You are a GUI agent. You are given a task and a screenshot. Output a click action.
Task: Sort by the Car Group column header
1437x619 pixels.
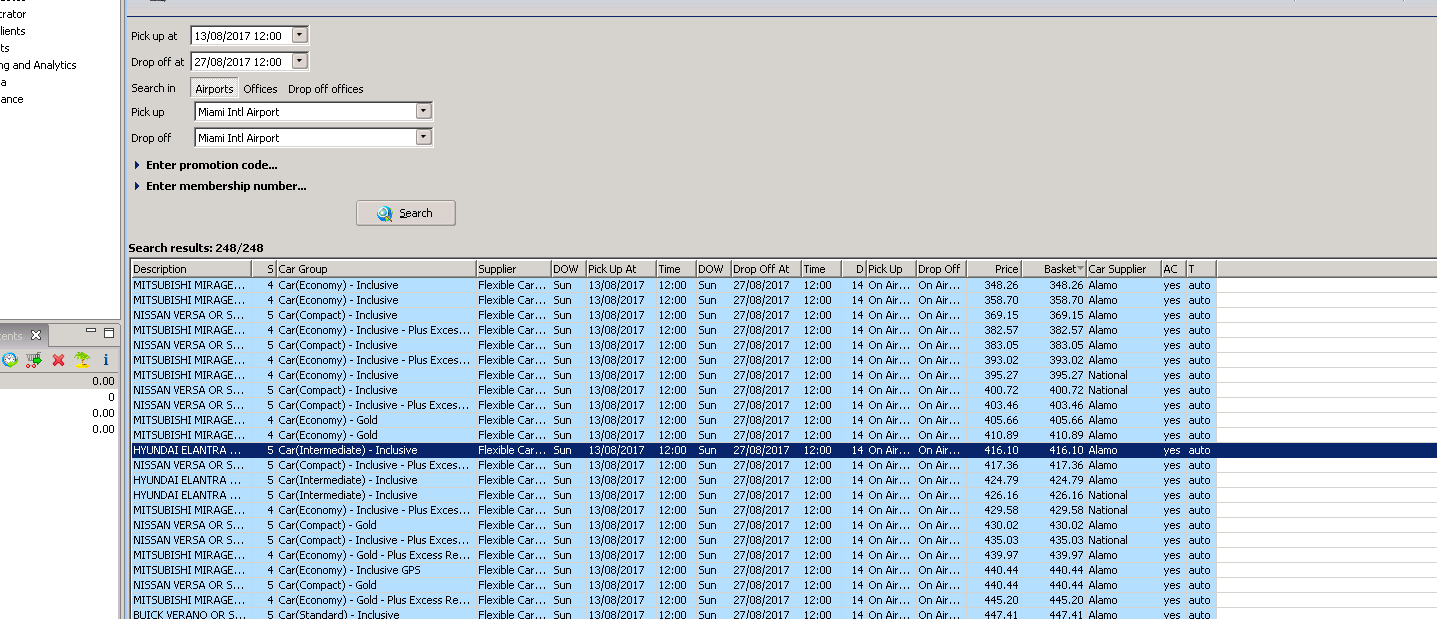(x=375, y=269)
